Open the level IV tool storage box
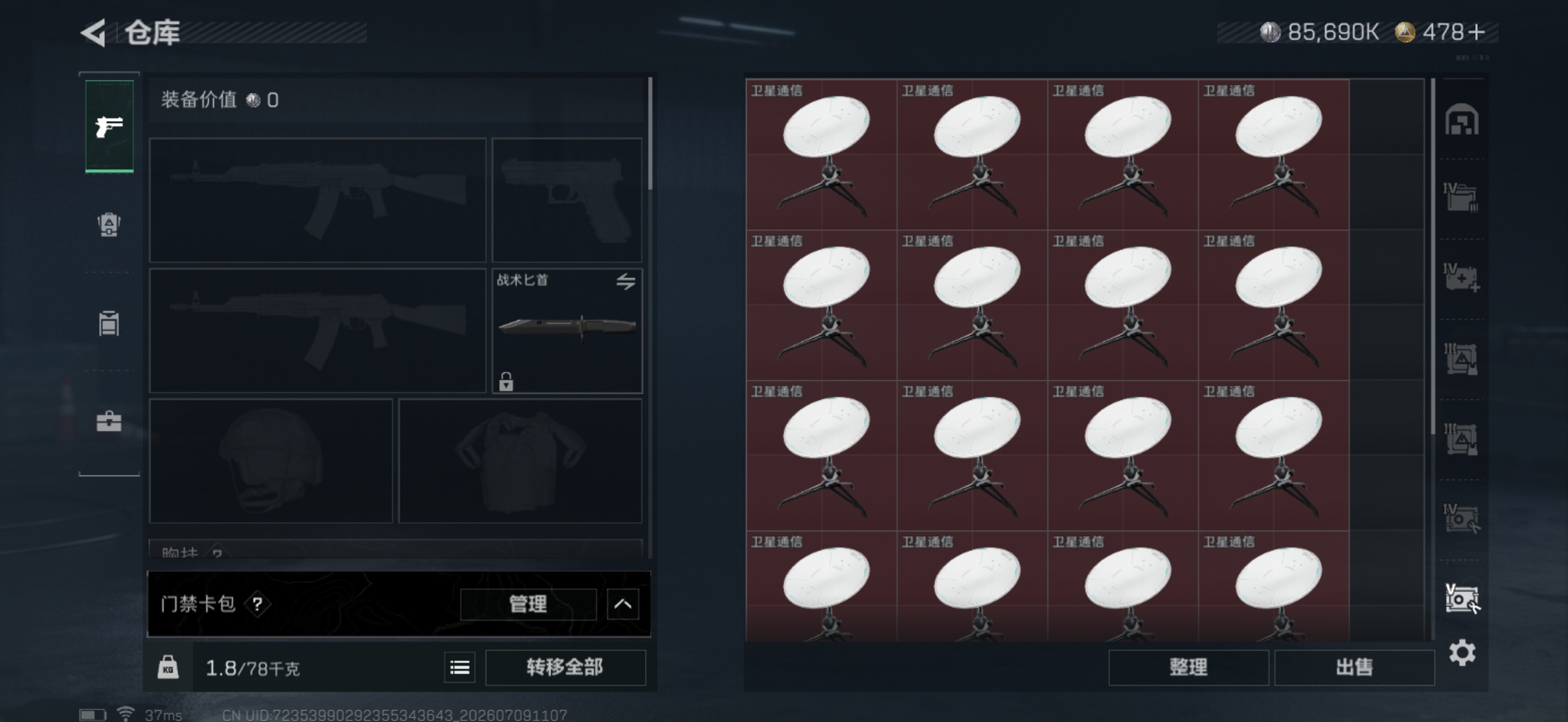Screen dimensions: 1568x722 pyautogui.click(x=1462, y=519)
